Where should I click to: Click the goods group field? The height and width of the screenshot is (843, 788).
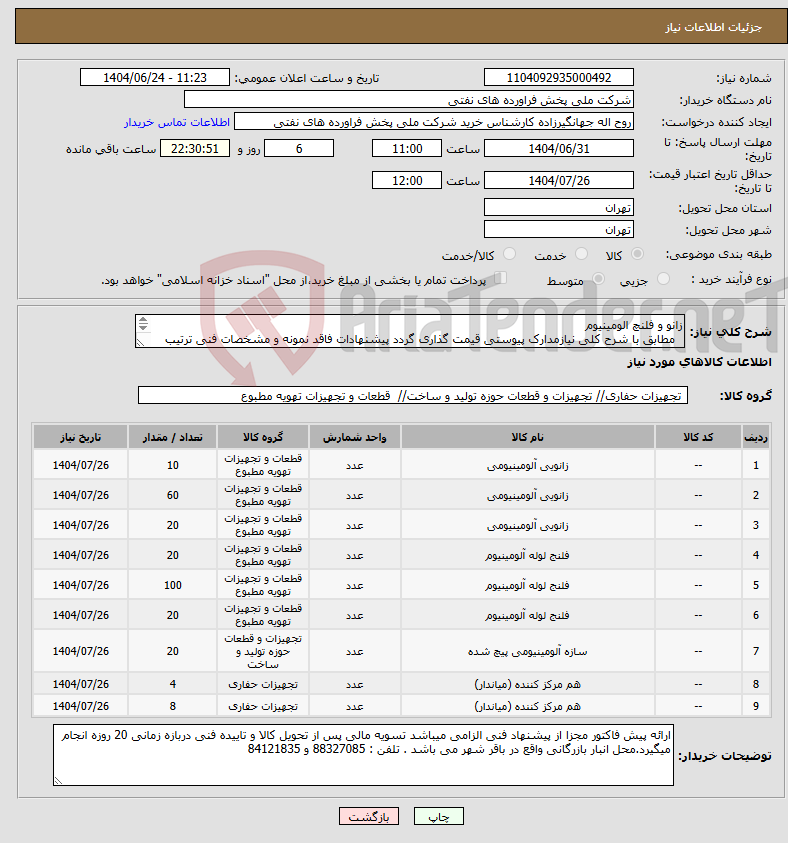[x=413, y=396]
